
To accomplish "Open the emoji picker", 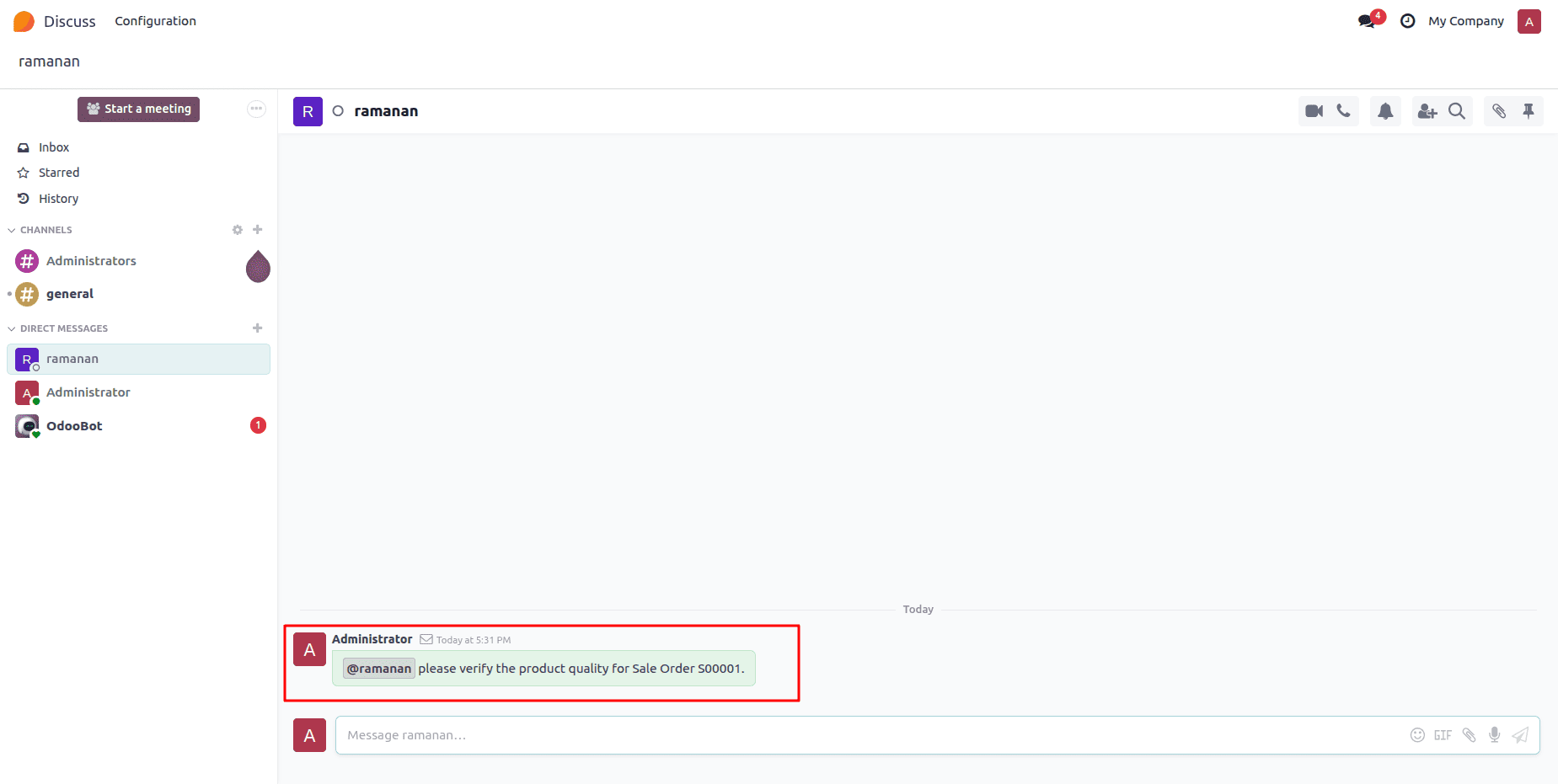I will click(1418, 734).
